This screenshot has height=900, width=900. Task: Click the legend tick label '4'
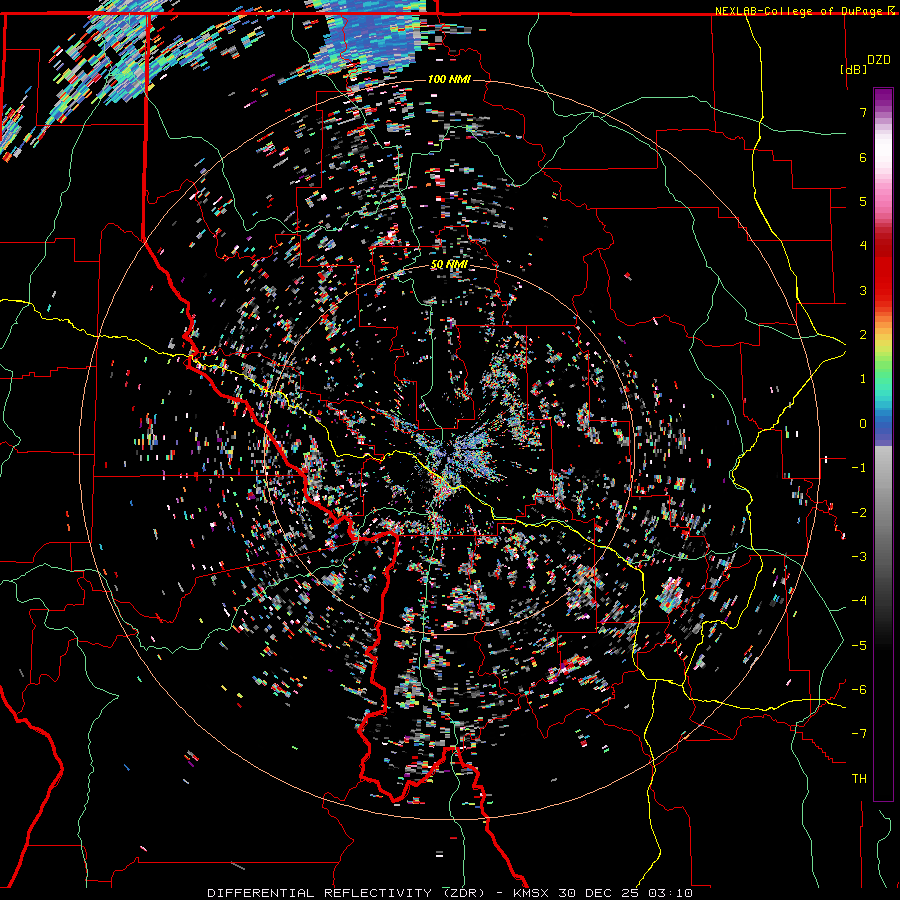tap(863, 246)
